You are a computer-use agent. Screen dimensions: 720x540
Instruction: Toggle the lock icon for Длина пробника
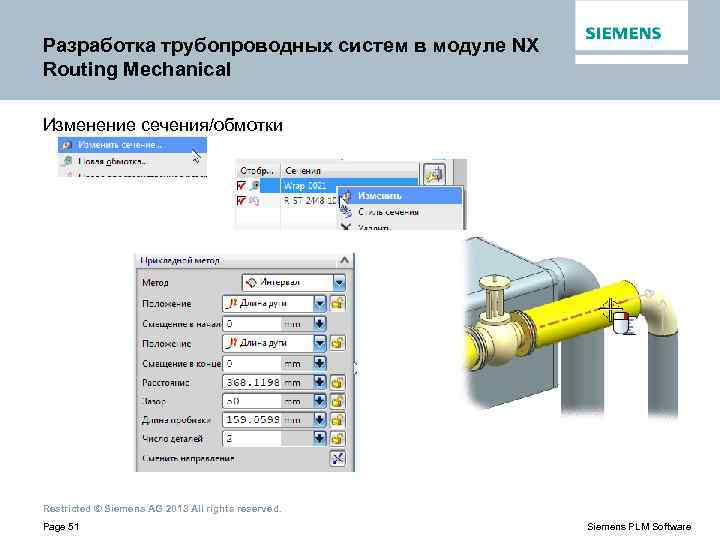338,419
